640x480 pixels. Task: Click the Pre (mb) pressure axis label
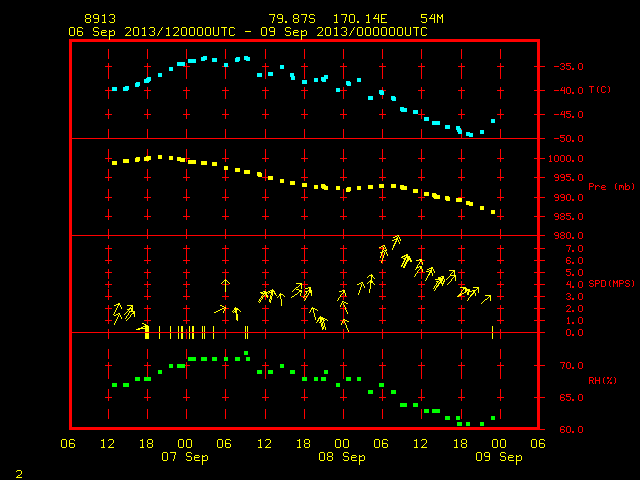point(611,187)
